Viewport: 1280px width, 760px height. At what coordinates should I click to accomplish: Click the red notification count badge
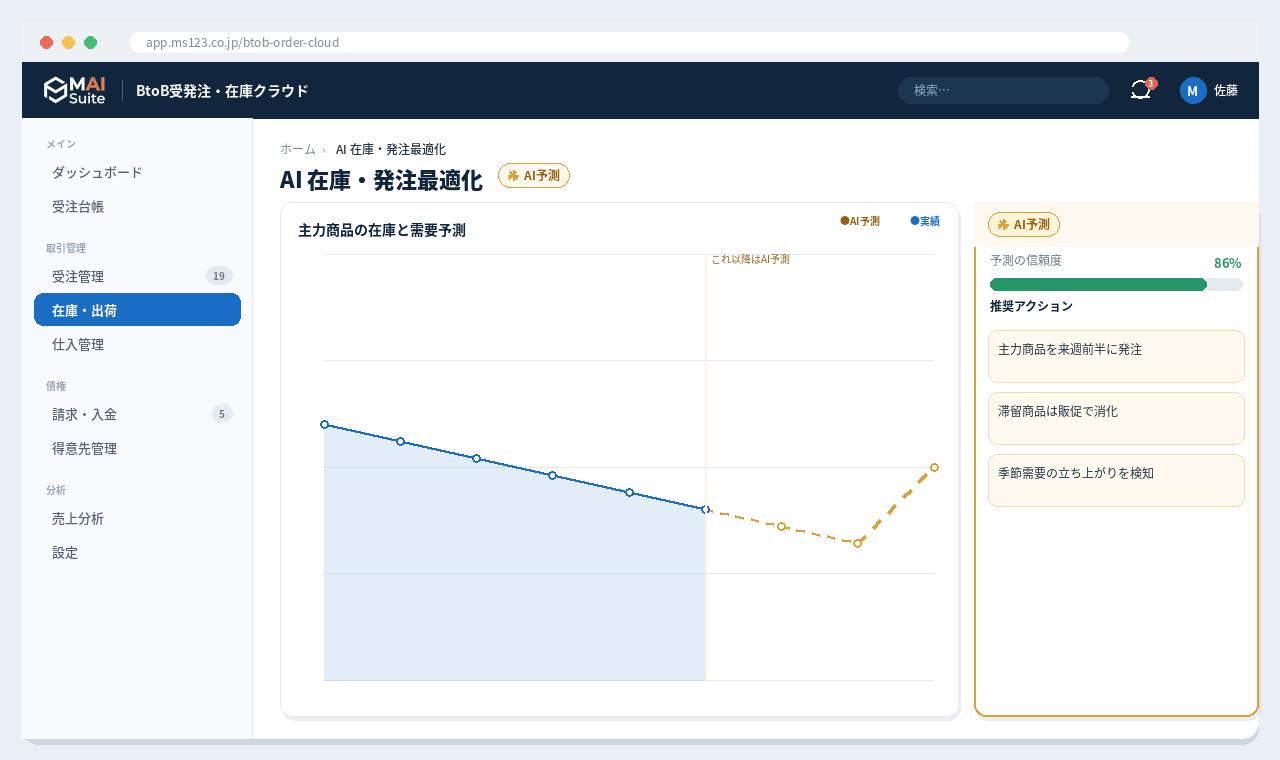point(1151,83)
